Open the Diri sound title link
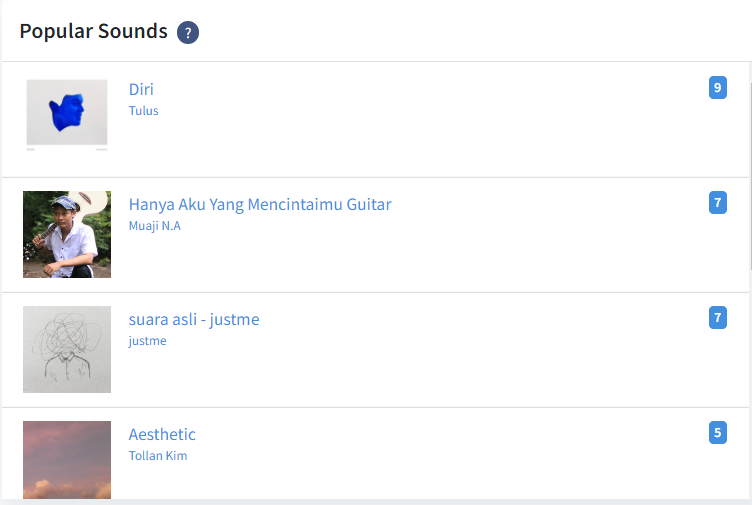The height and width of the screenshot is (505, 752). [x=141, y=89]
